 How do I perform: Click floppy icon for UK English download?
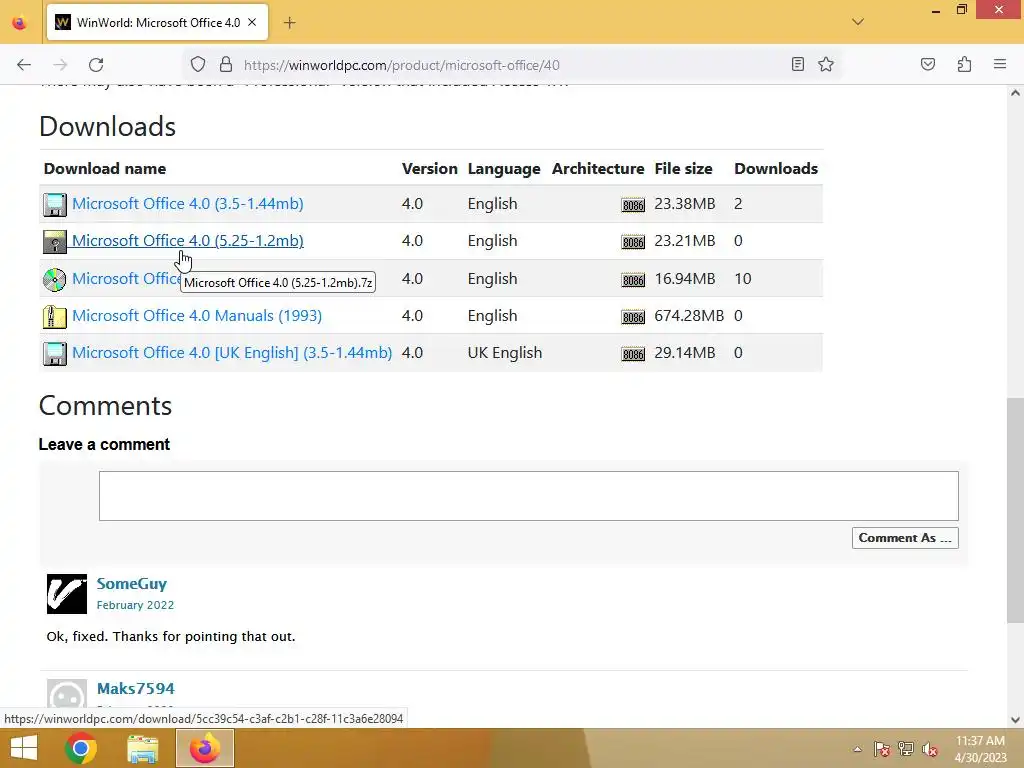55,354
